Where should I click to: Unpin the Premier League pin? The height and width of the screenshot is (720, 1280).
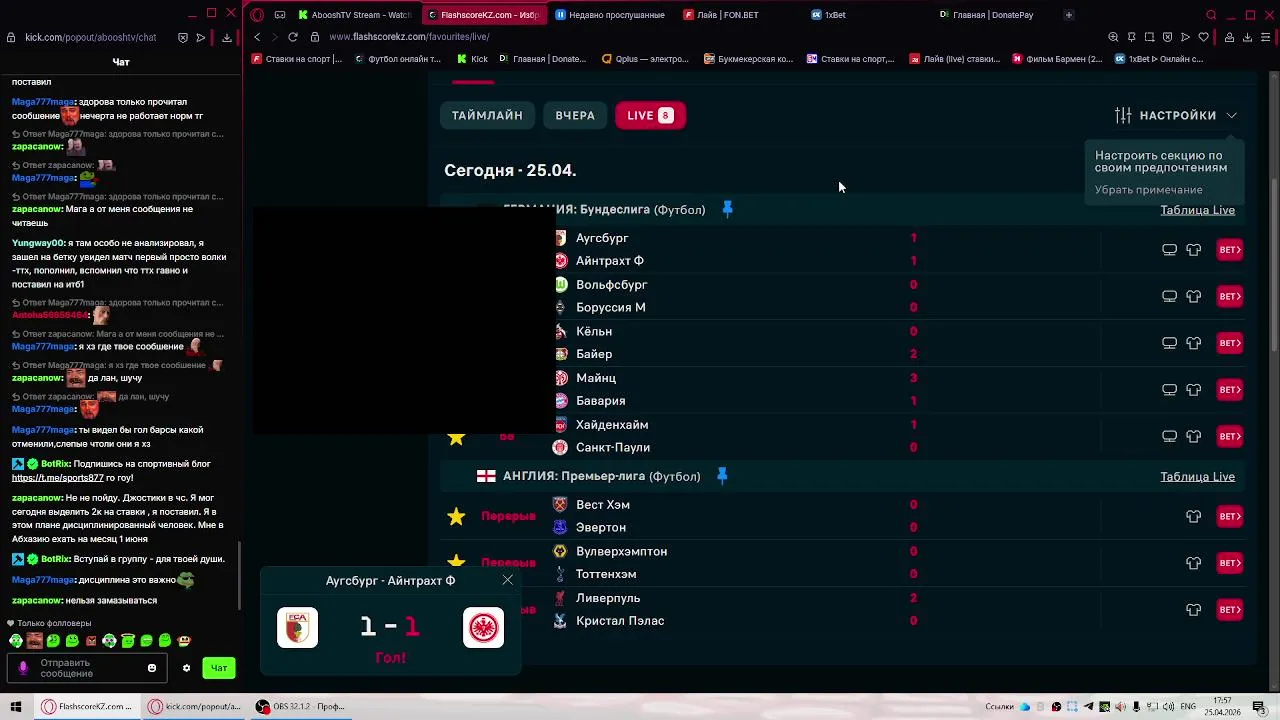[722, 476]
